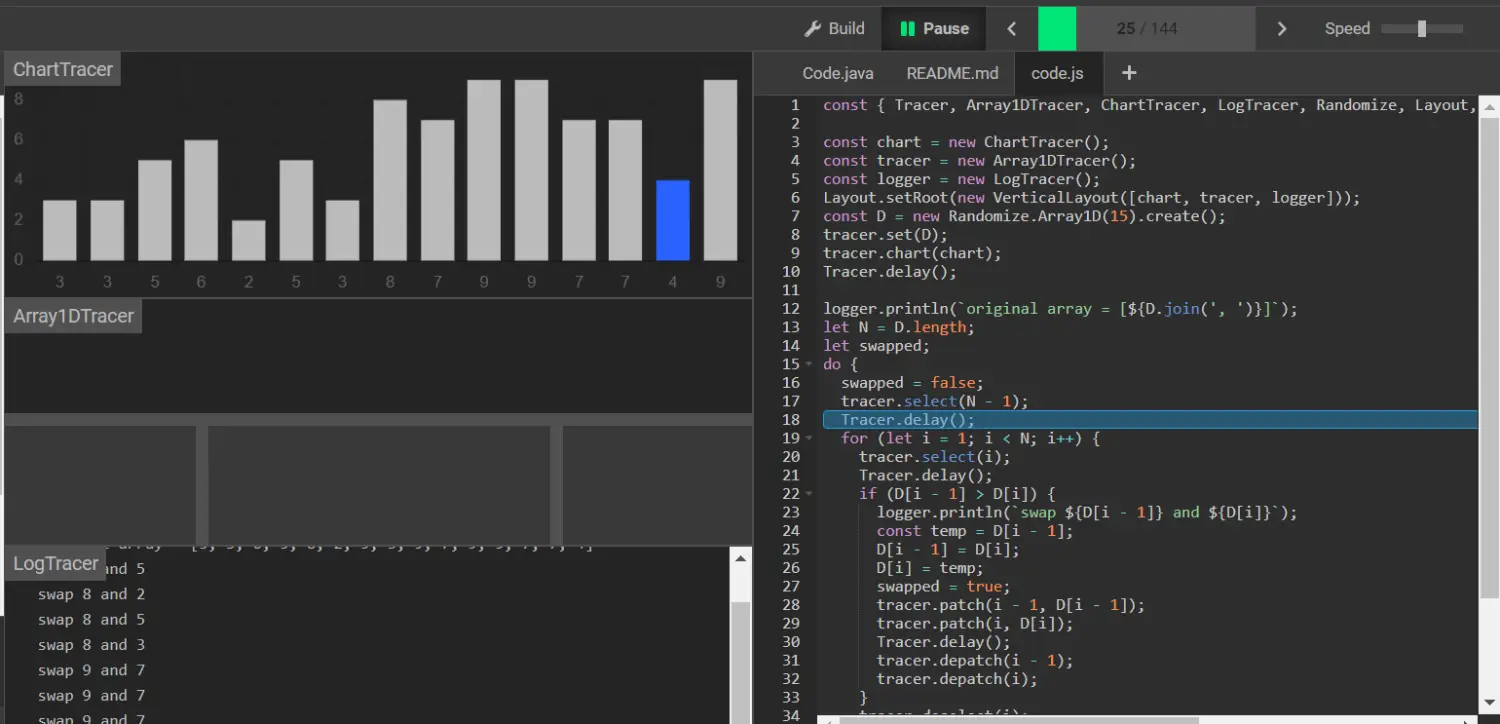The height and width of the screenshot is (724, 1500).
Task: Click the chart bar labeled 6
Action: [x=201, y=200]
